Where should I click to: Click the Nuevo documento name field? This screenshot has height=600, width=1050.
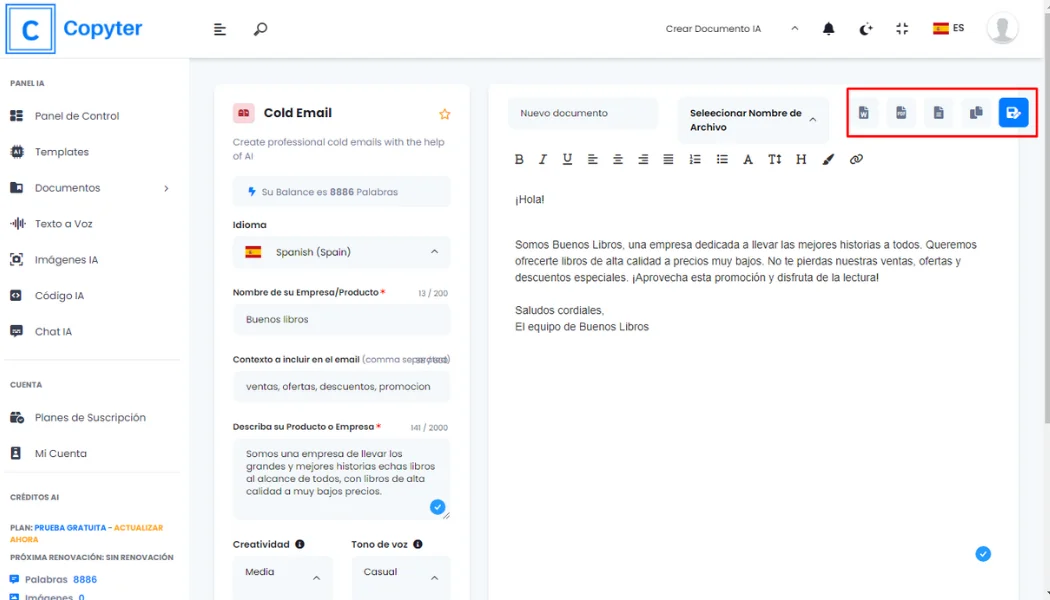582,113
